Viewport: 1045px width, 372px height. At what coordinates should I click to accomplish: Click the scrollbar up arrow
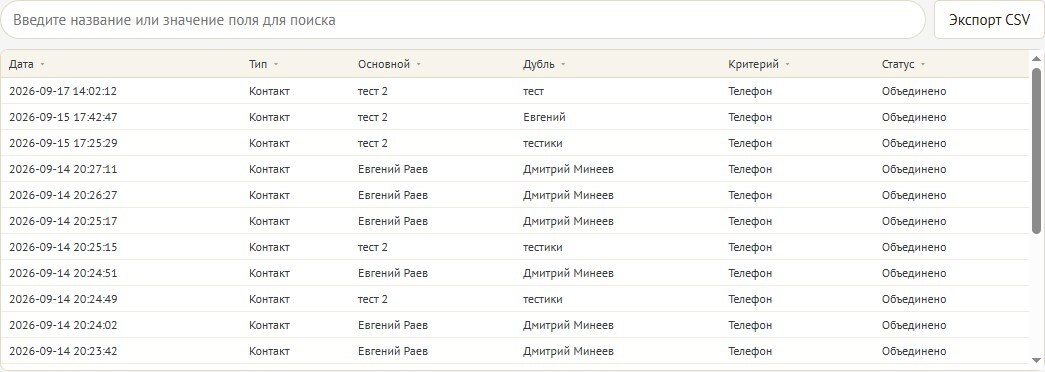(1036, 59)
